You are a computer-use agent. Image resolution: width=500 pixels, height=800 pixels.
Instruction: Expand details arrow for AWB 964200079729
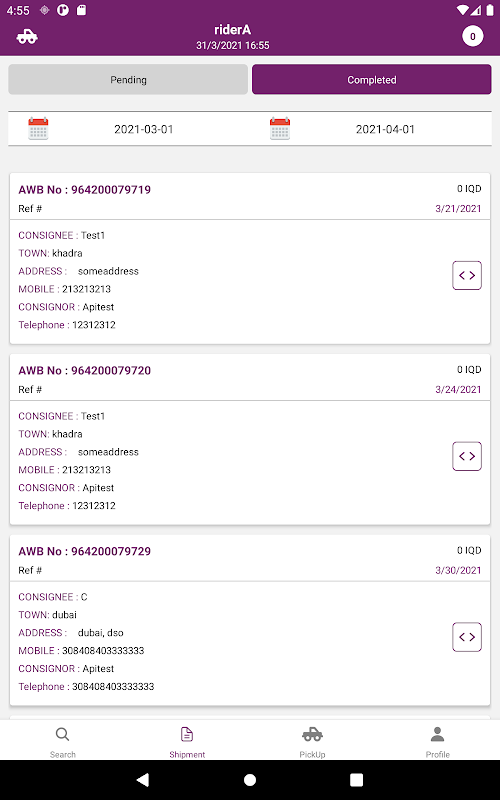pyautogui.click(x=467, y=637)
